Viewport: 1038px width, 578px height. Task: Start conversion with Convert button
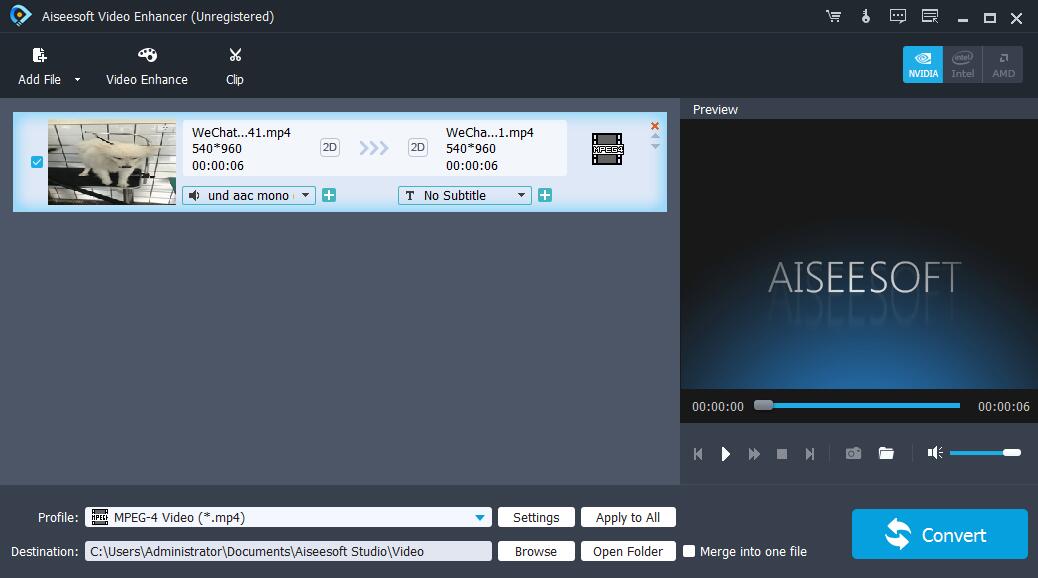pos(939,534)
